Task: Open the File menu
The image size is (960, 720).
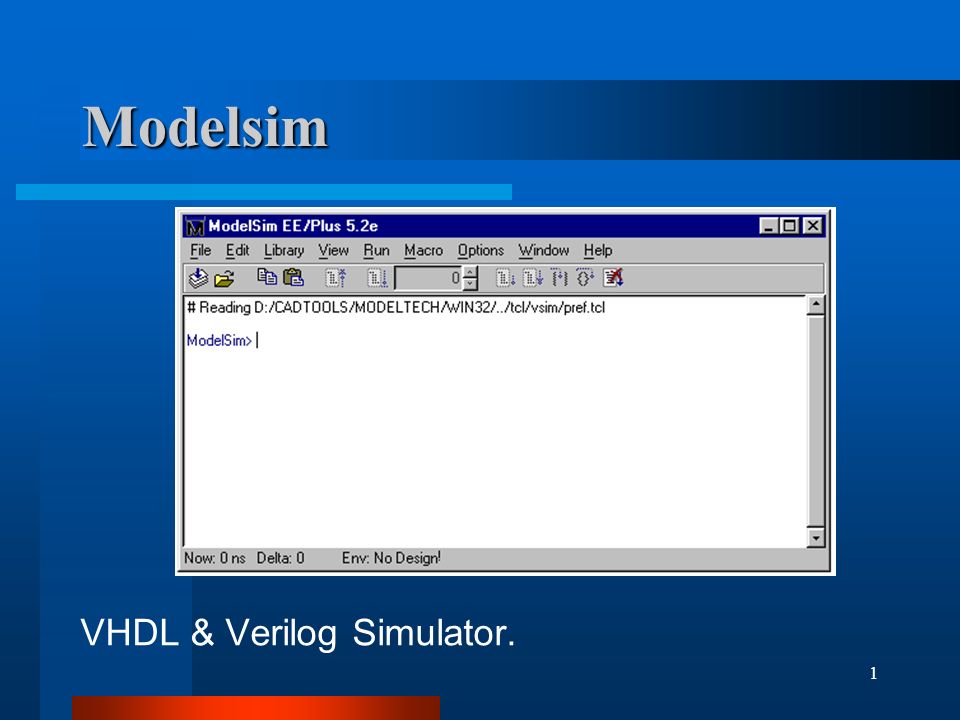Action: click(x=200, y=250)
